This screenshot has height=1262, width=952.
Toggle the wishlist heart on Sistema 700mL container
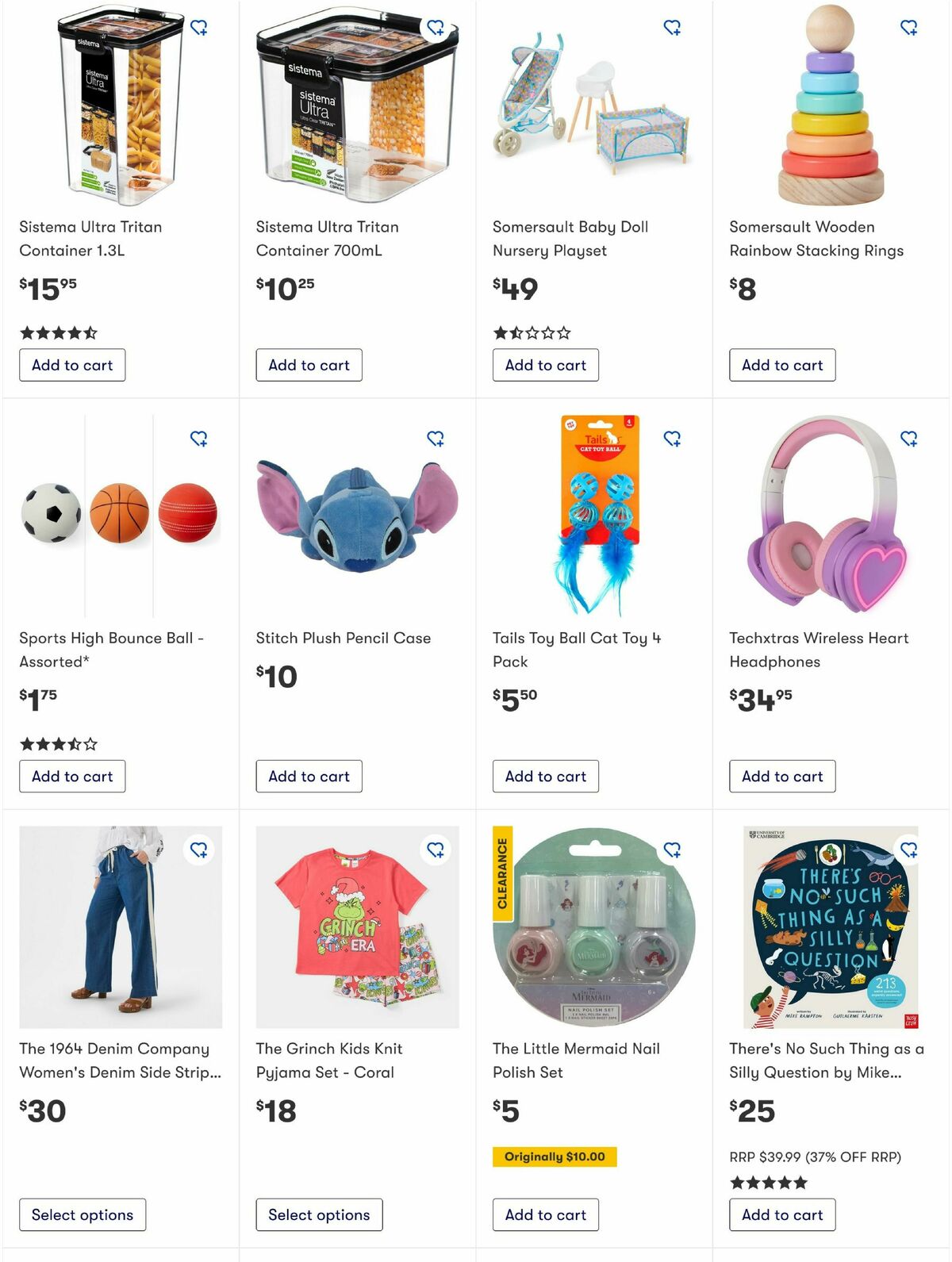pos(437,29)
